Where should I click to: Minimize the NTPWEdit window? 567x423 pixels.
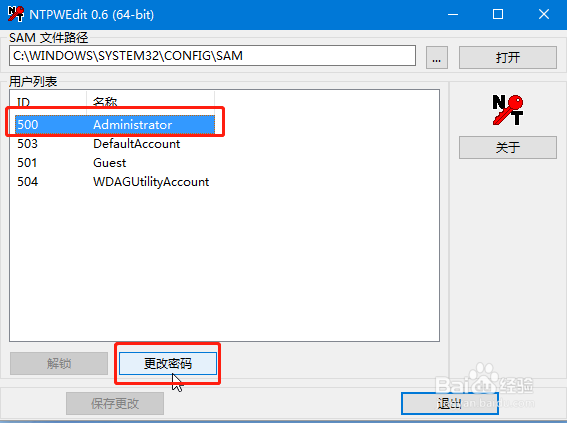click(453, 14)
